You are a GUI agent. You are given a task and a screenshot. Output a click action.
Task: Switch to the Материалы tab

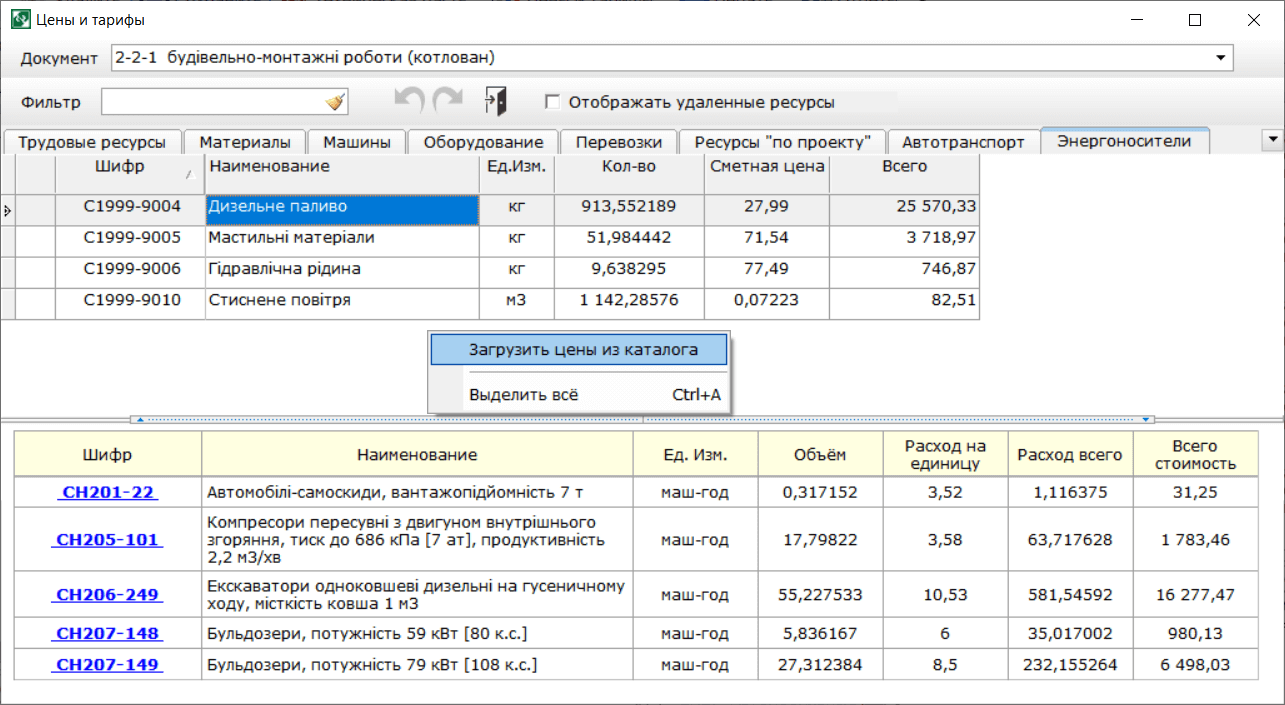click(245, 142)
